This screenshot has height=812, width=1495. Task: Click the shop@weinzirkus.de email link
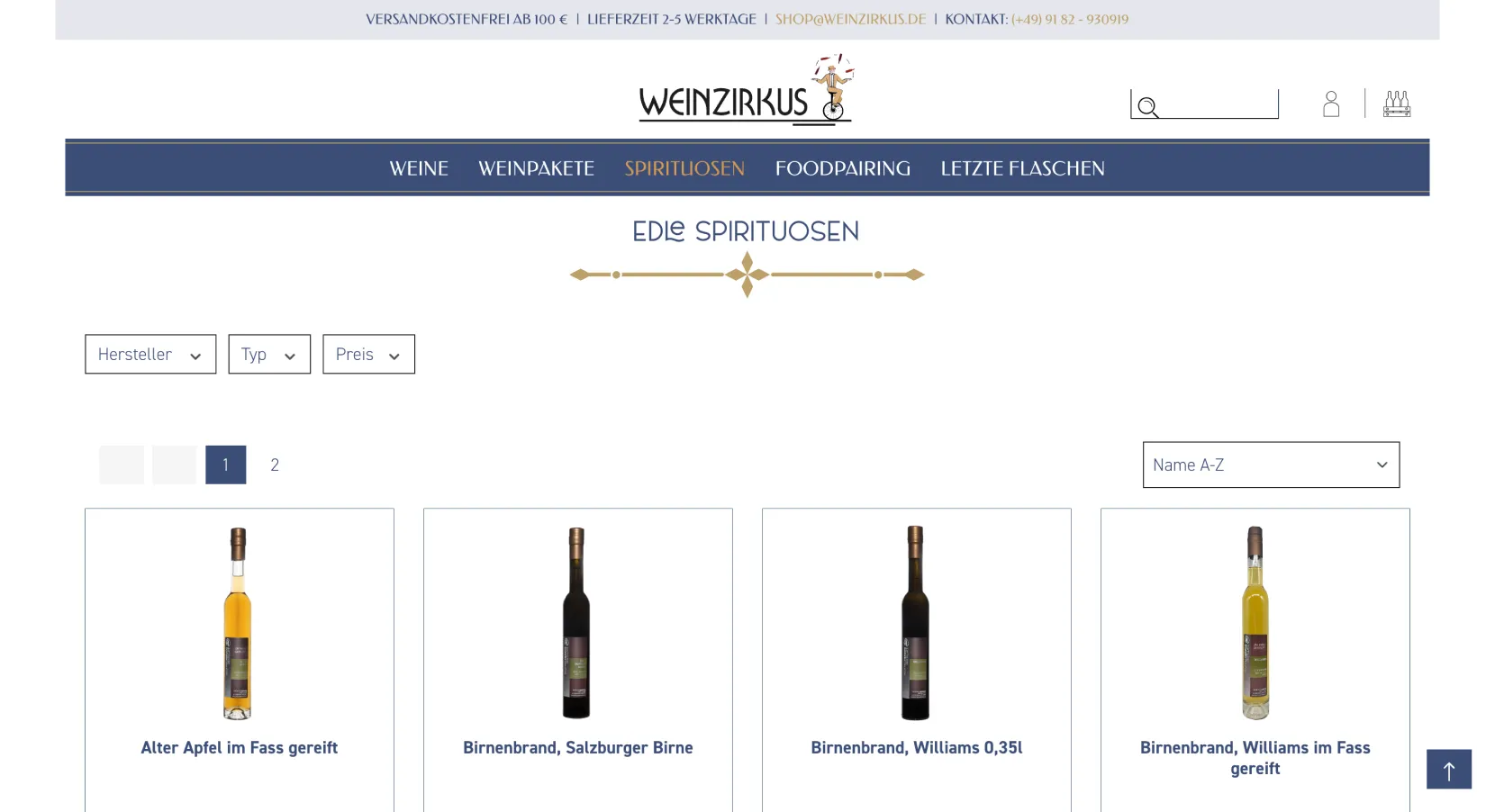click(850, 19)
